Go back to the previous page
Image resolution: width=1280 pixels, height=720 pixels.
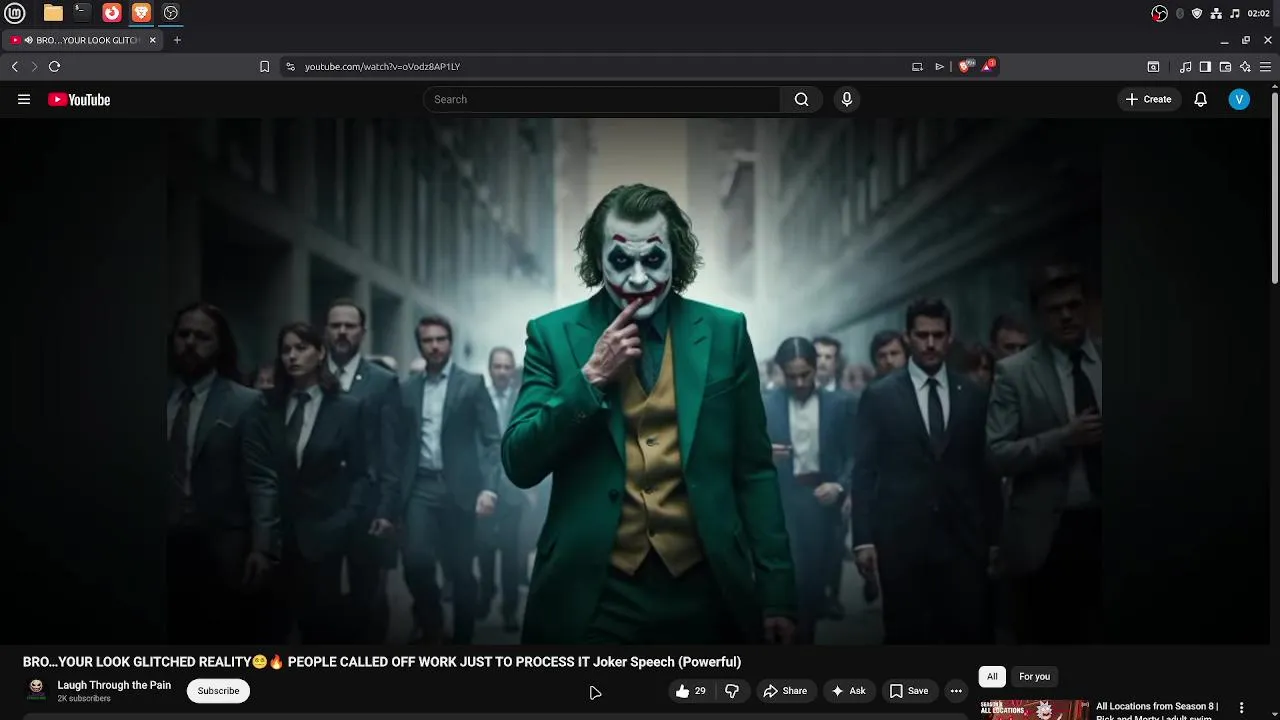15,66
